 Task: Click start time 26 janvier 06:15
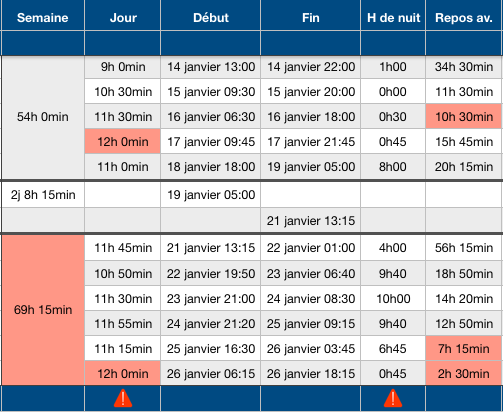tap(211, 374)
